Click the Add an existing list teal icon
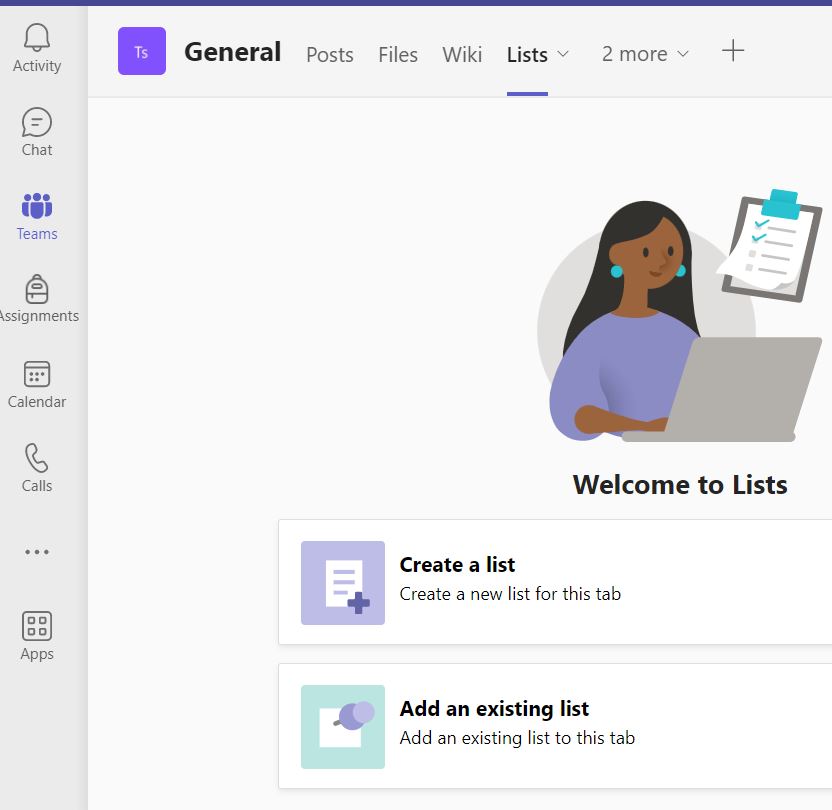 pyautogui.click(x=343, y=727)
